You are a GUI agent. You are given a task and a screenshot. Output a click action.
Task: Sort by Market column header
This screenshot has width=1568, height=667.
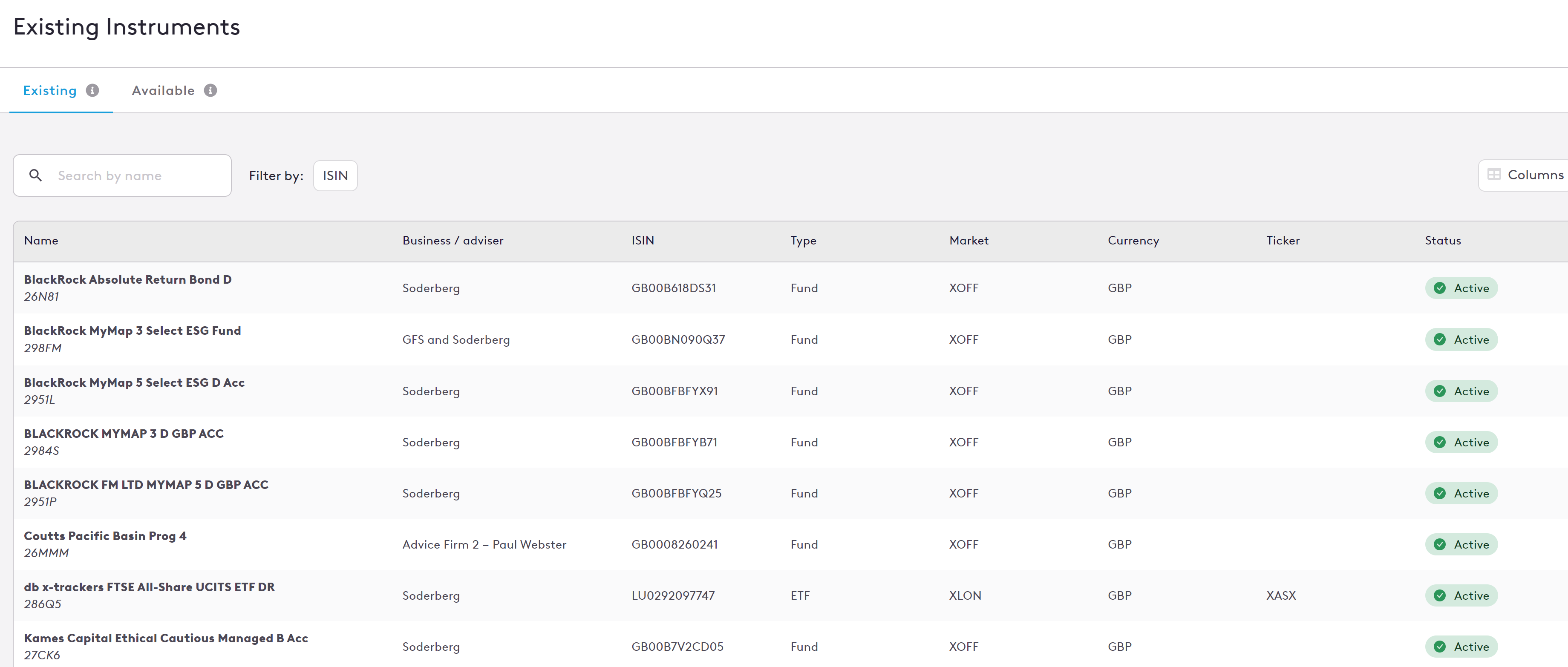[x=969, y=240]
